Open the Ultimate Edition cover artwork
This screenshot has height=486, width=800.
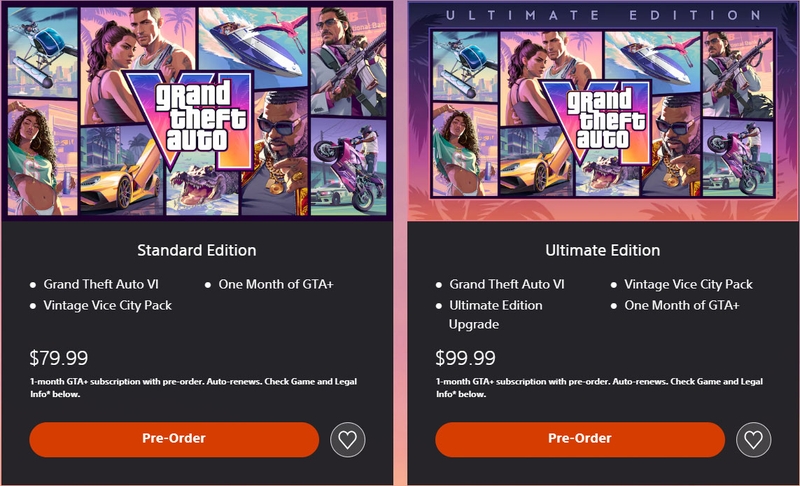tap(603, 111)
